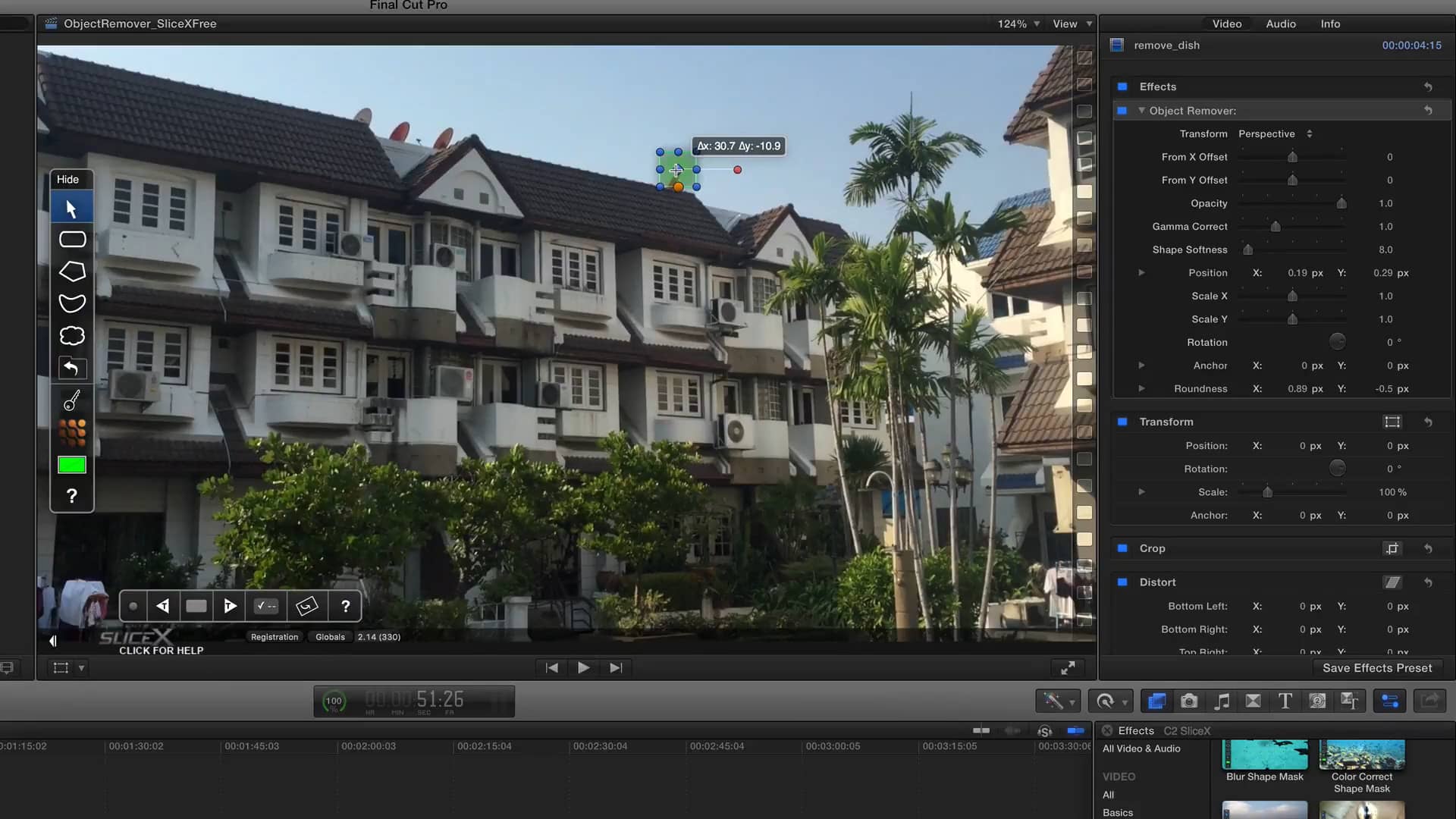Click the Save Effects Preset button
The width and height of the screenshot is (1456, 819).
pyautogui.click(x=1377, y=667)
